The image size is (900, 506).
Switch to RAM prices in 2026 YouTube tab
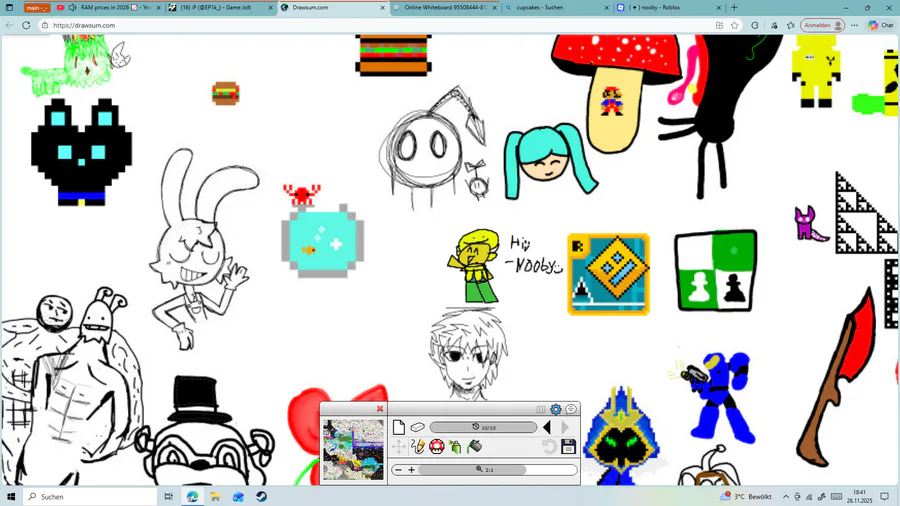coord(109,7)
